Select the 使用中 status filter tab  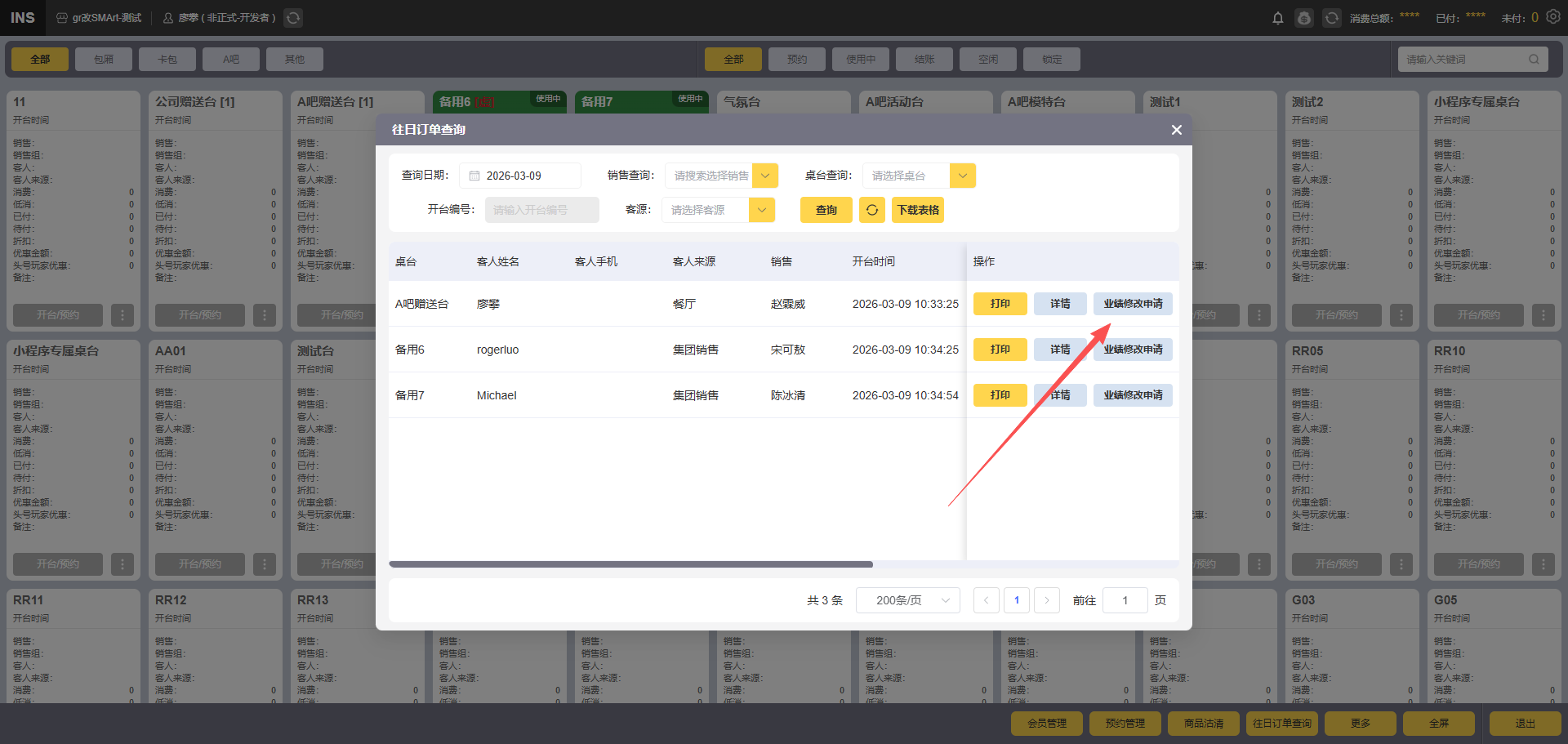point(861,60)
